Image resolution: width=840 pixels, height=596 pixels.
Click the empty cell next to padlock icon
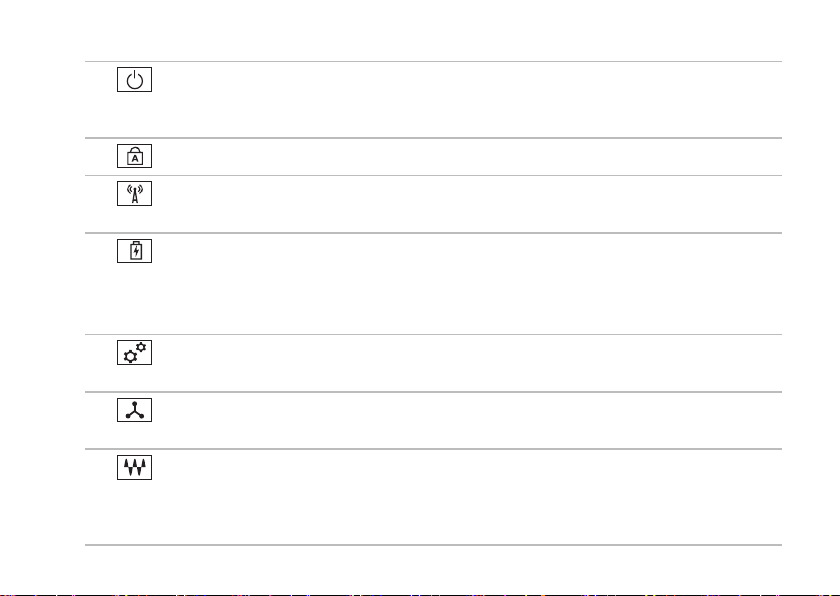pos(466,156)
